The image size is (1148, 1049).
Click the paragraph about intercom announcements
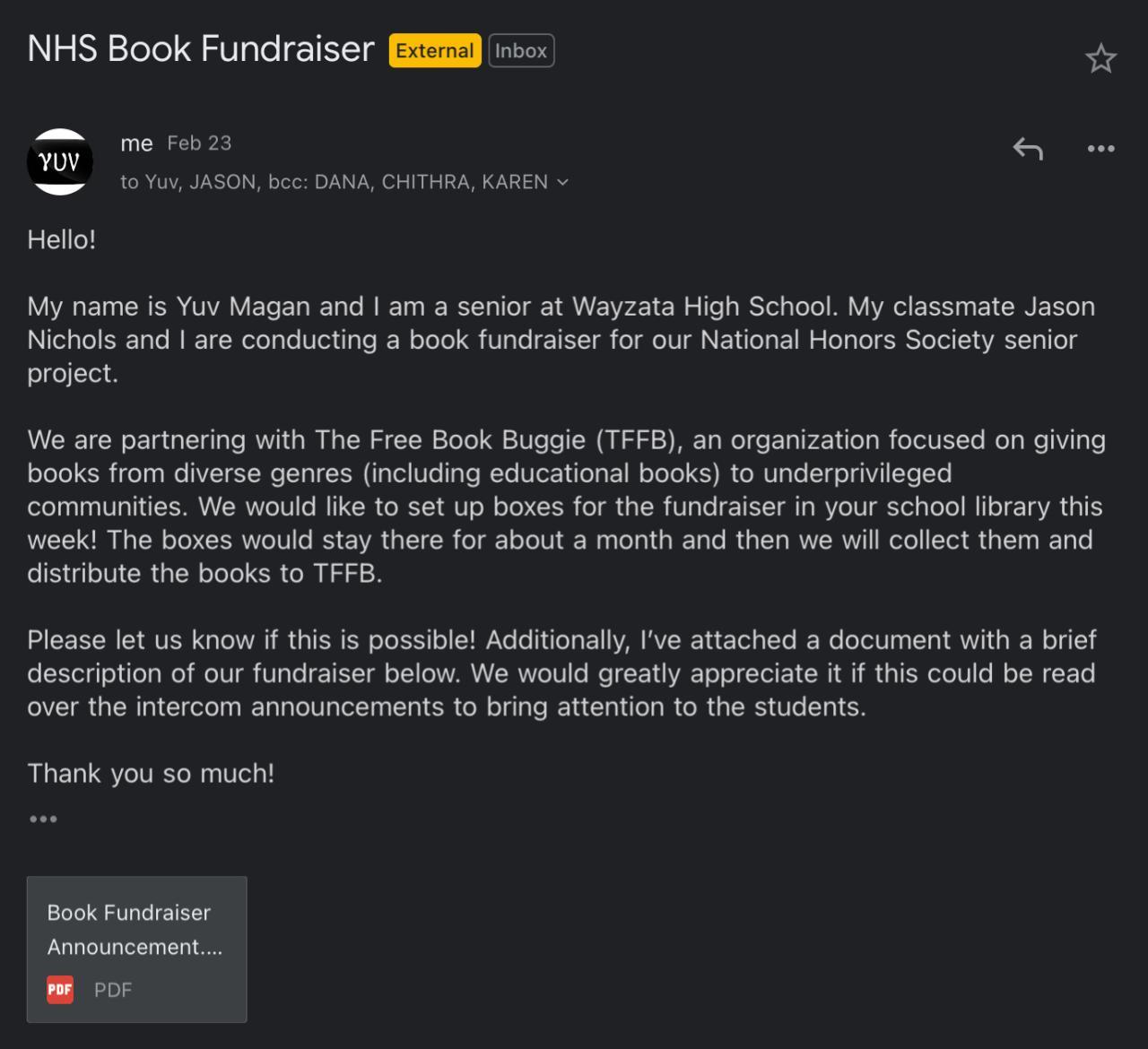click(x=561, y=673)
